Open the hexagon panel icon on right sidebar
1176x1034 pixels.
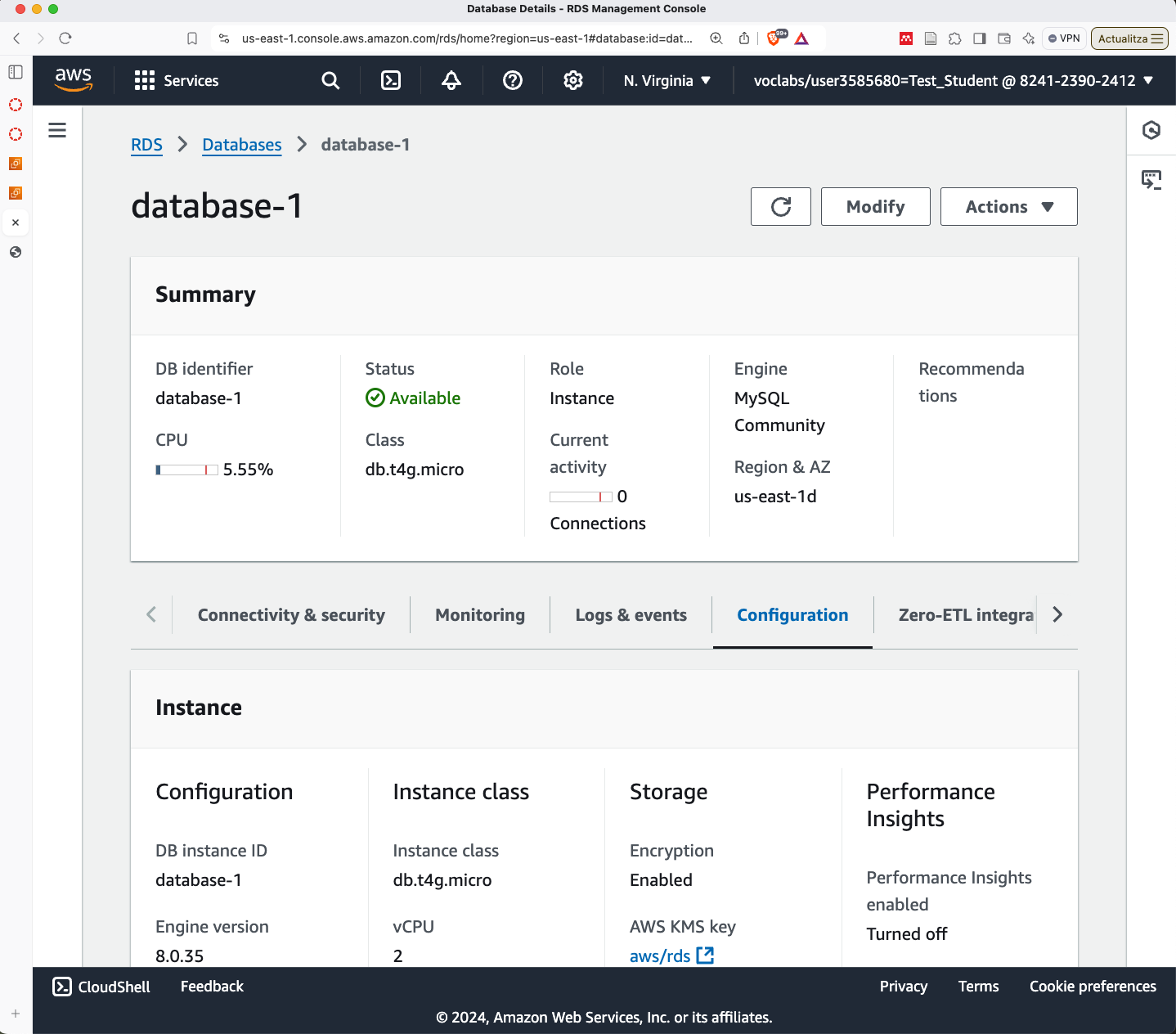(1151, 130)
